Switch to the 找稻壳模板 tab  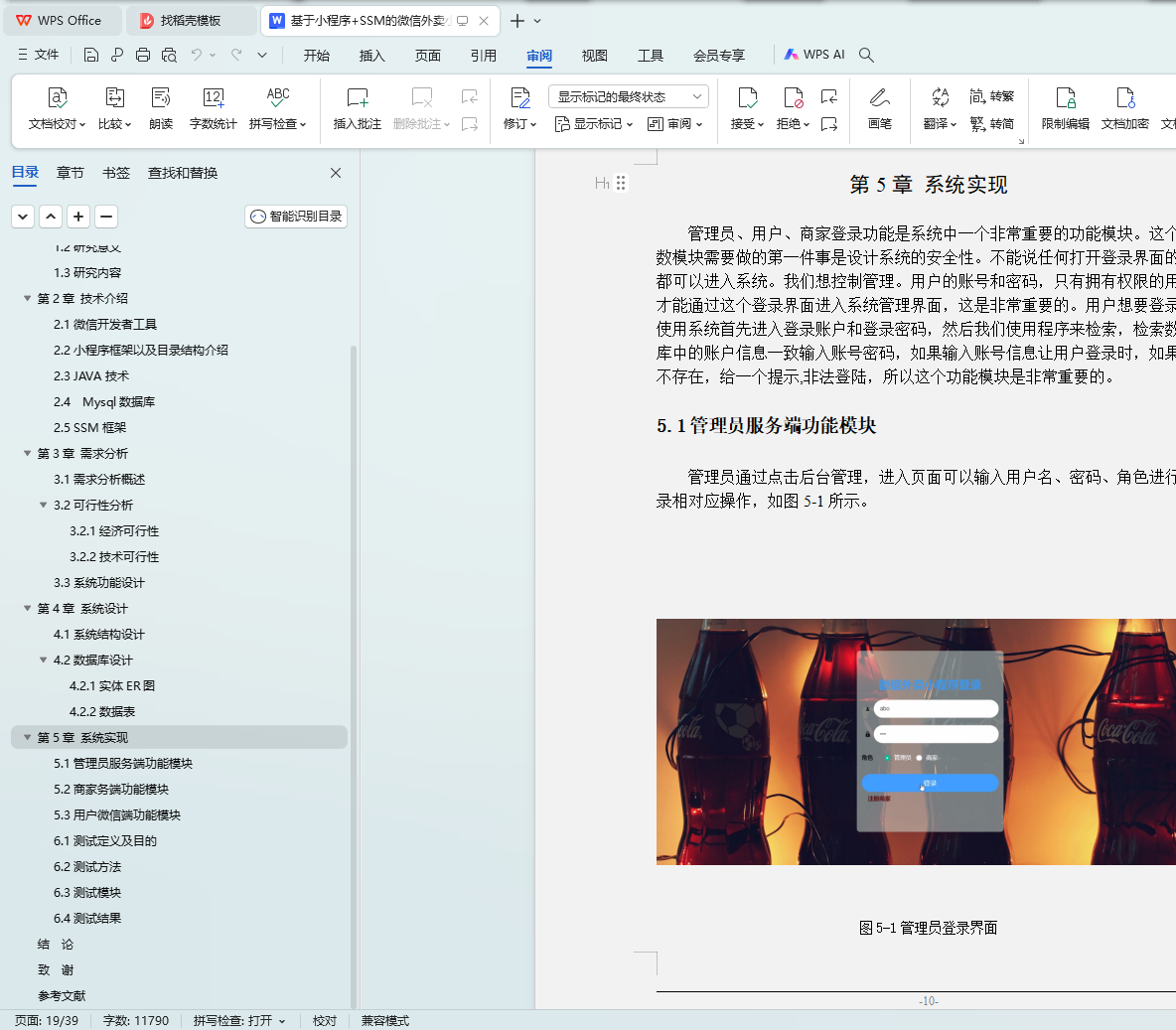point(190,21)
